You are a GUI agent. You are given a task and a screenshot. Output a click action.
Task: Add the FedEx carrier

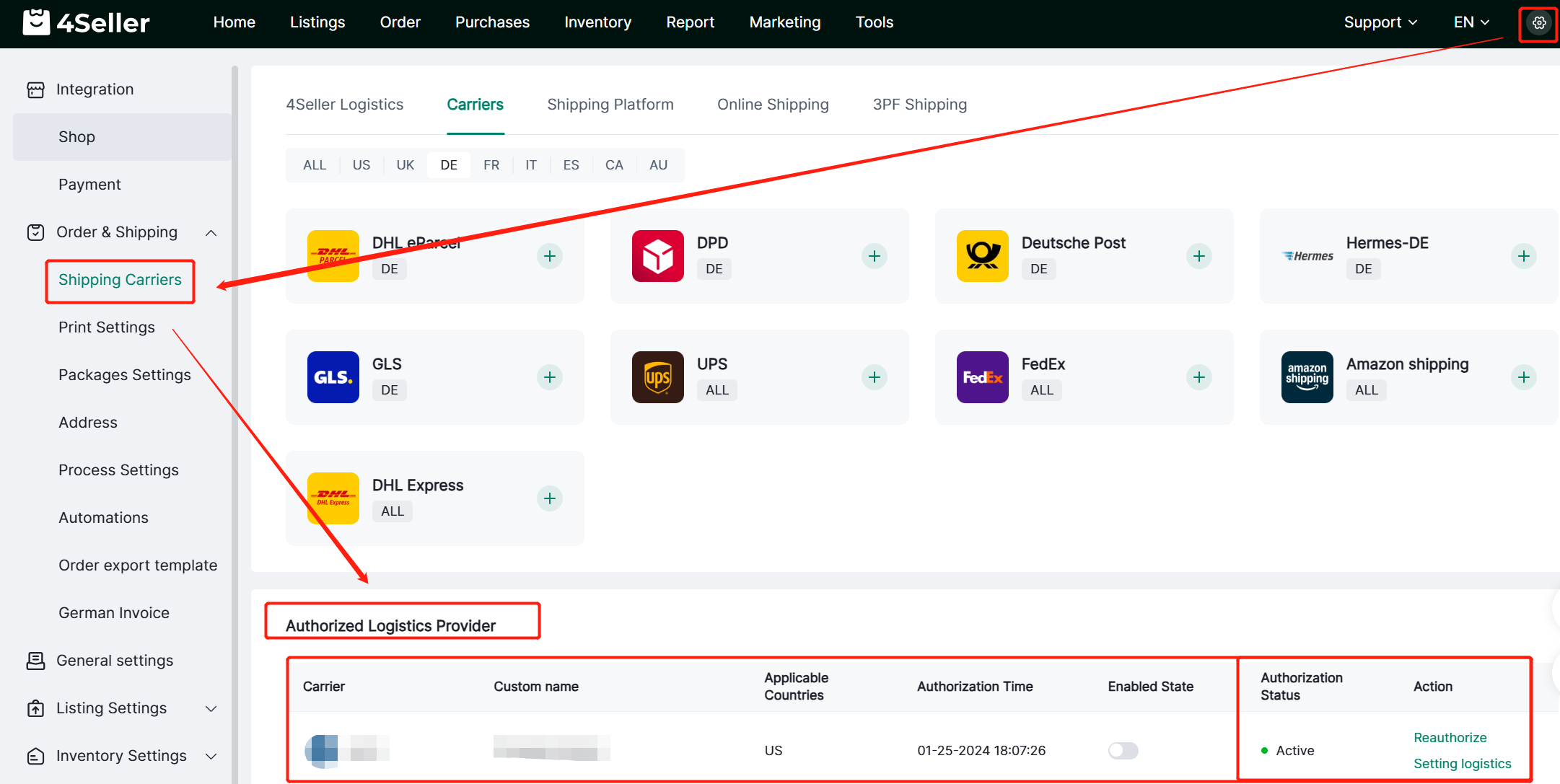pyautogui.click(x=1199, y=377)
